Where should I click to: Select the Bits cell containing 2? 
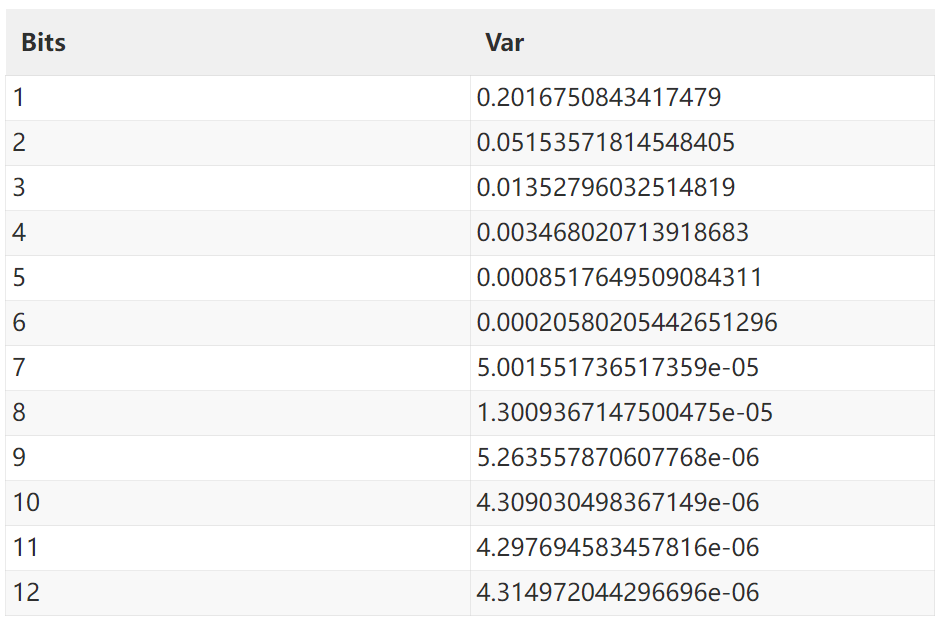(x=19, y=143)
